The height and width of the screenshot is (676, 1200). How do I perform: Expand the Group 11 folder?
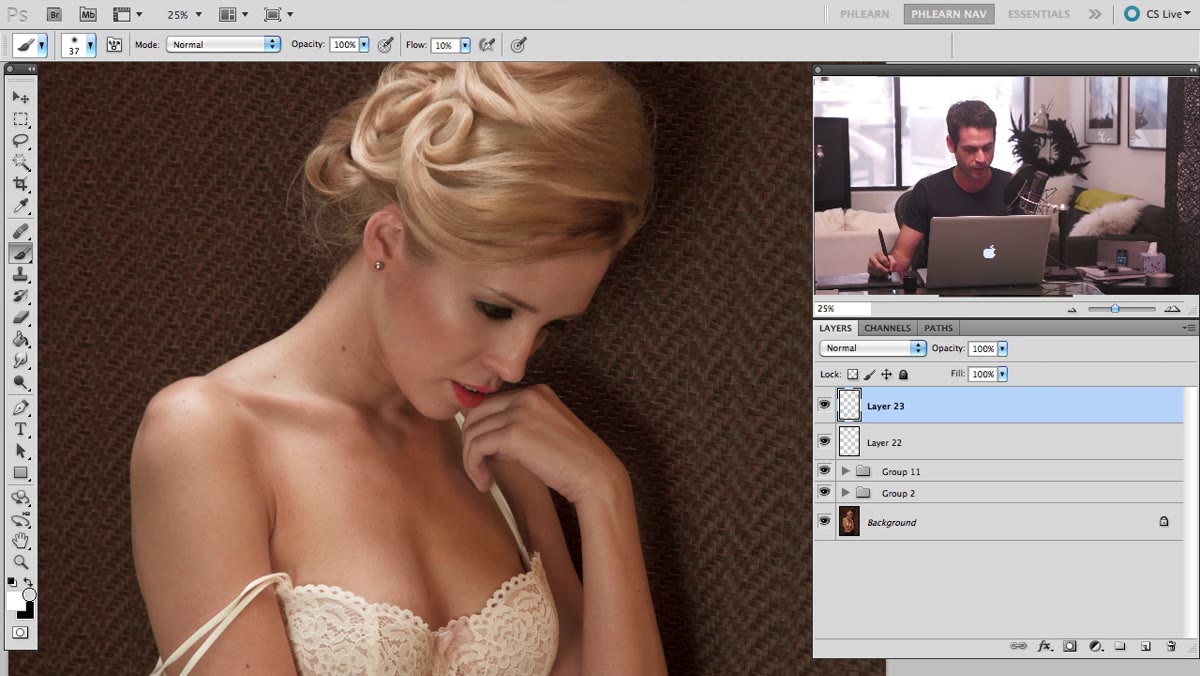(845, 471)
